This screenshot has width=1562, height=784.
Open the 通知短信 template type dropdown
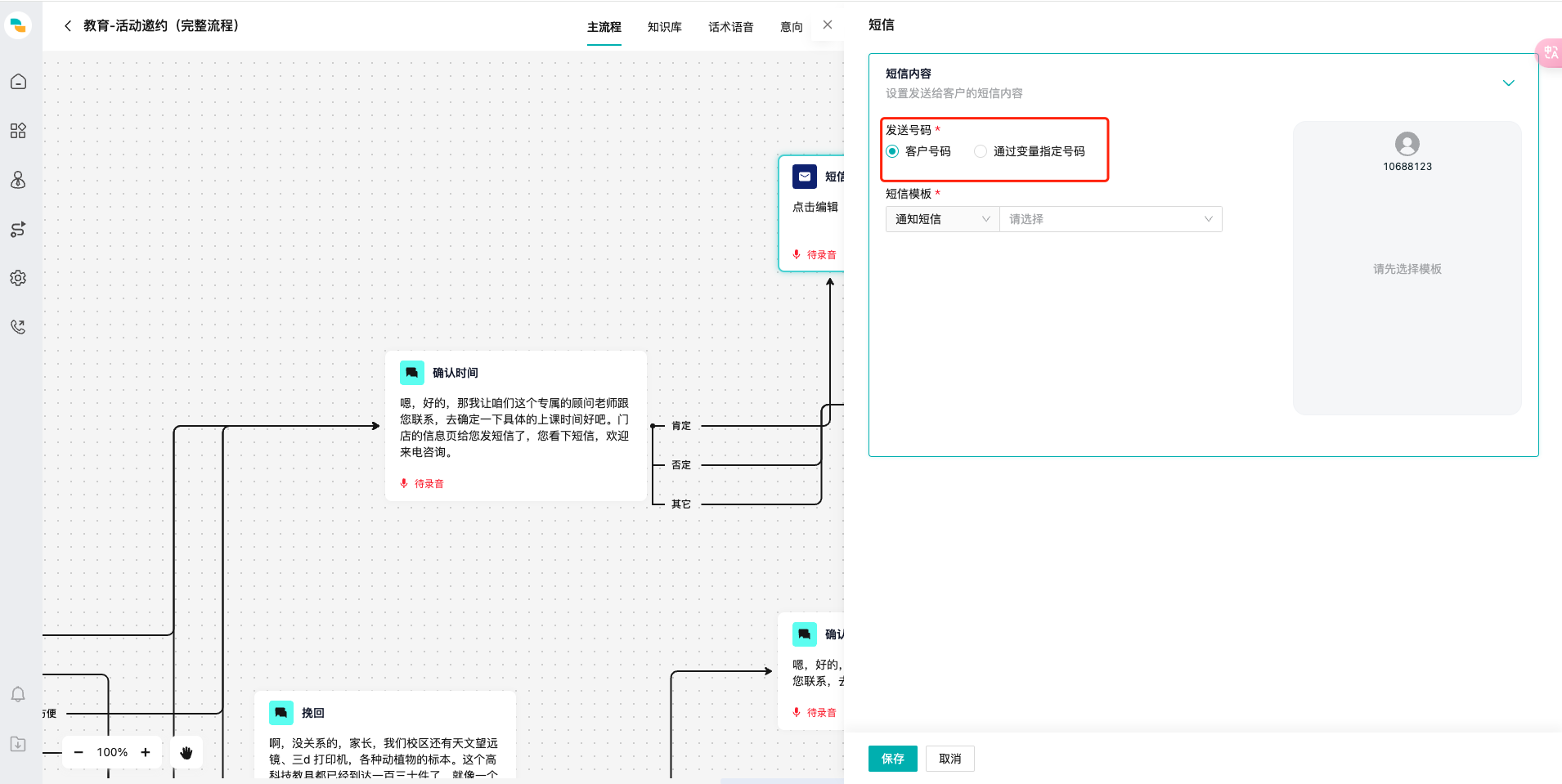coord(942,219)
